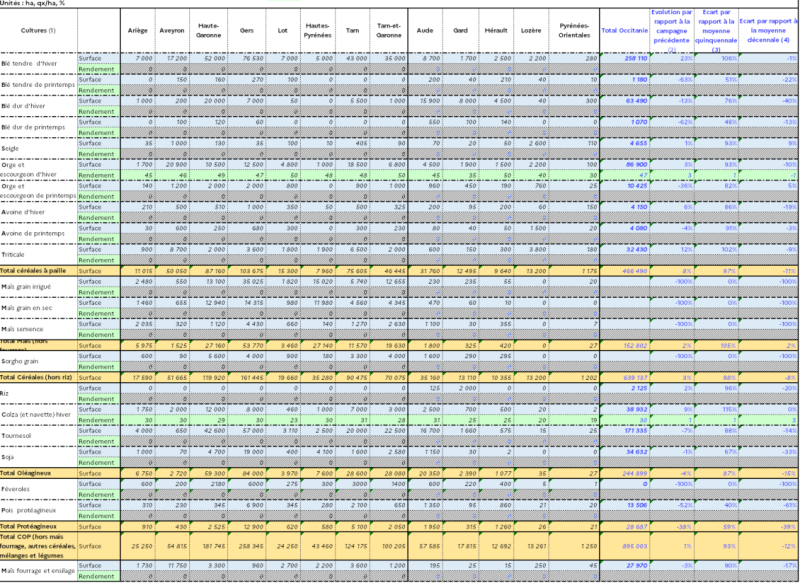The width and height of the screenshot is (800, 583).
Task: Select the 'Maïs fourrage et ensilage' row label
Action: pos(38,571)
